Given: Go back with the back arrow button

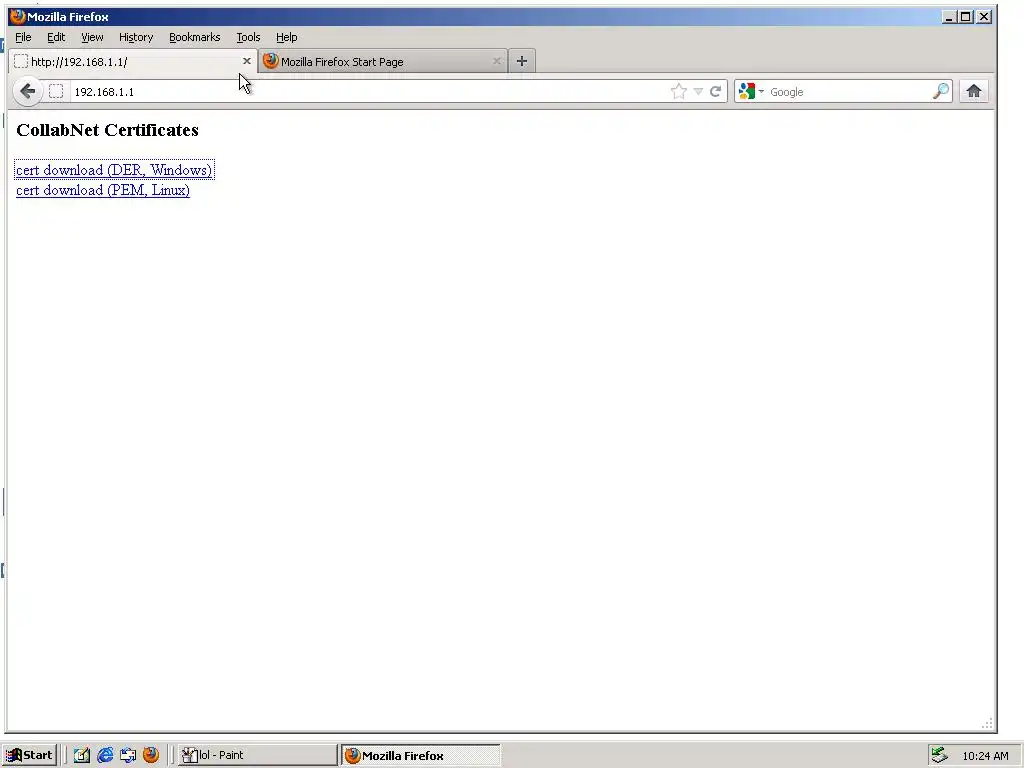Looking at the screenshot, I should click(27, 91).
